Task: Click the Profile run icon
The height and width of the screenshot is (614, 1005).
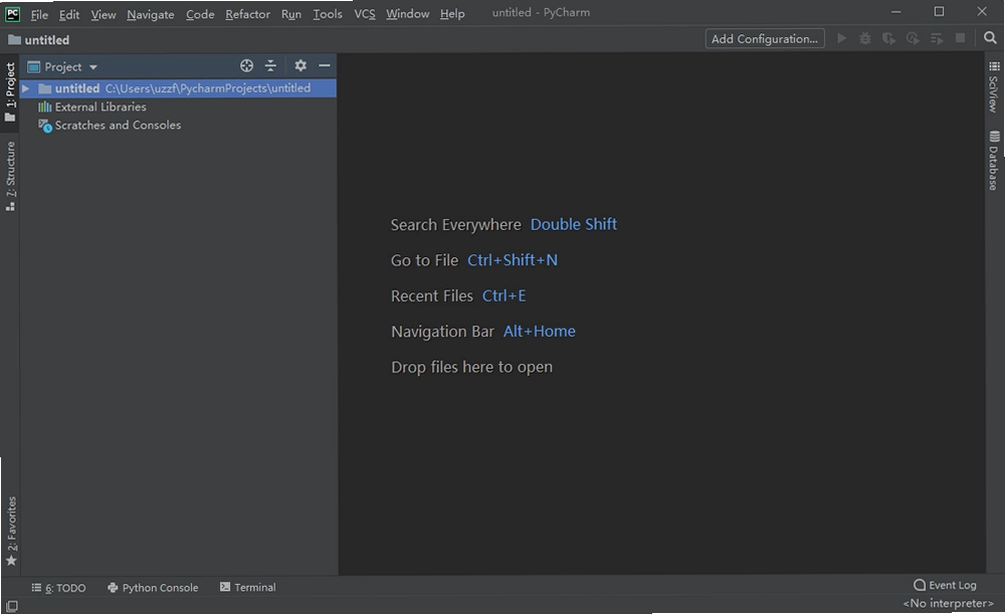Action: pos(913,38)
